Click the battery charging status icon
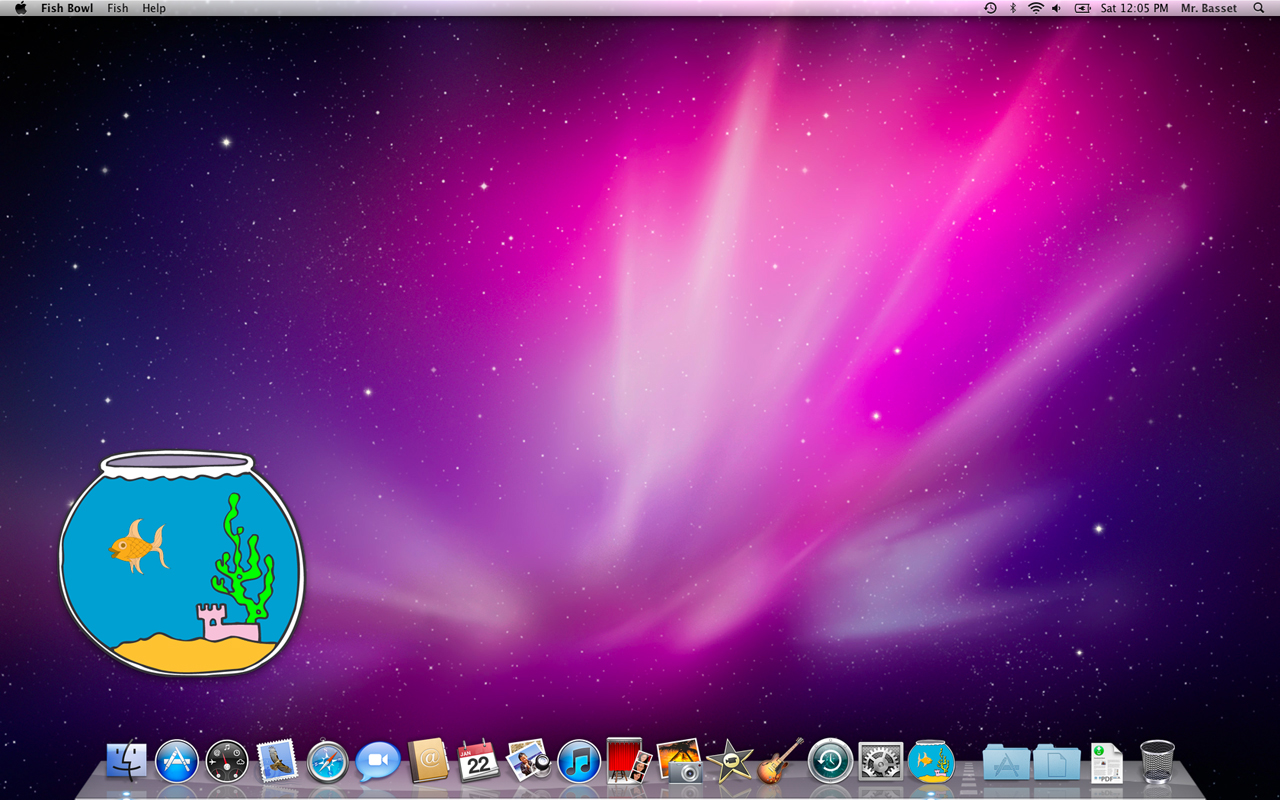This screenshot has width=1280, height=800. [x=1083, y=8]
